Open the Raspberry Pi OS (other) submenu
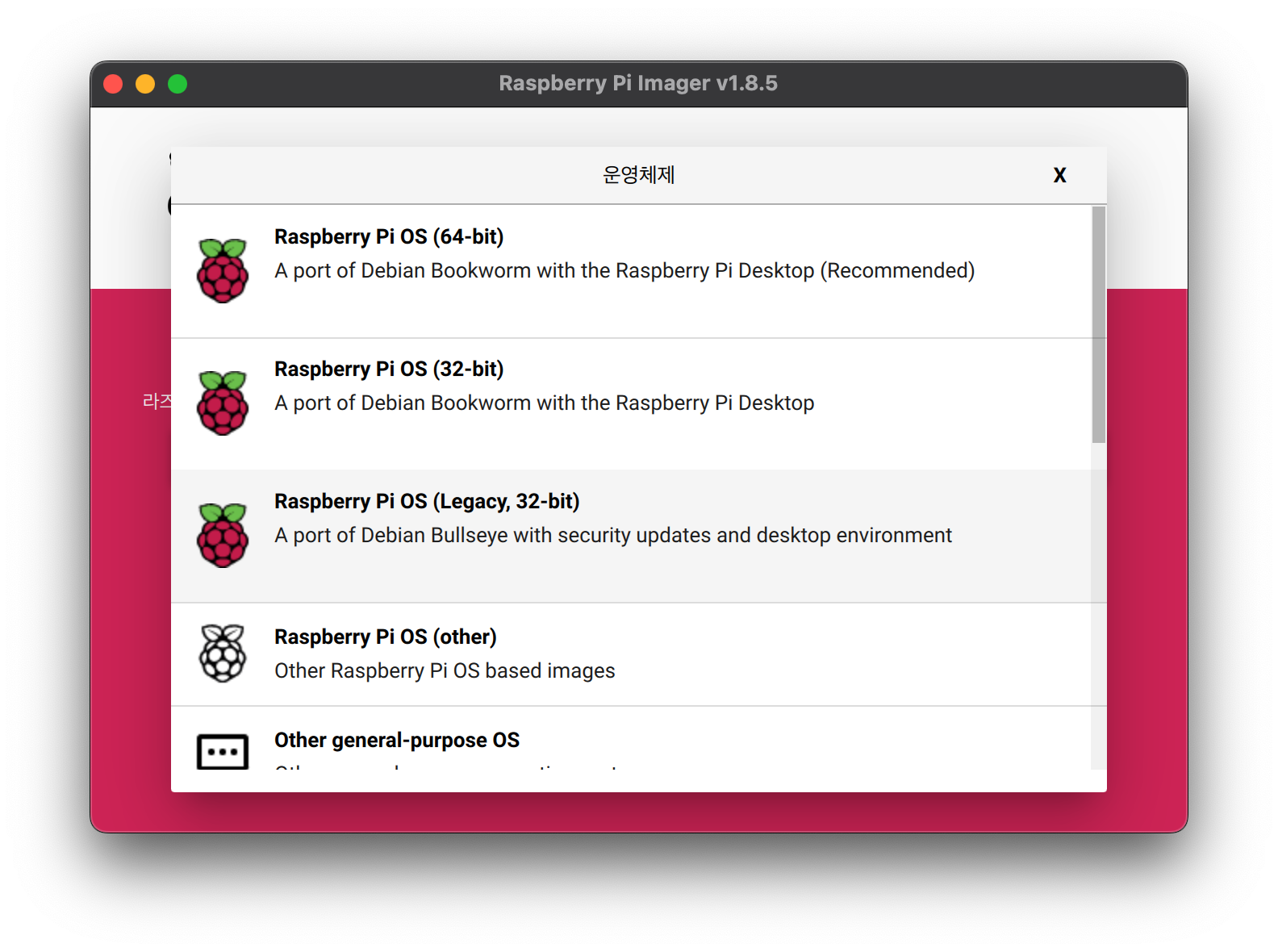Viewport: 1278px width, 952px height. pyautogui.click(x=631, y=654)
